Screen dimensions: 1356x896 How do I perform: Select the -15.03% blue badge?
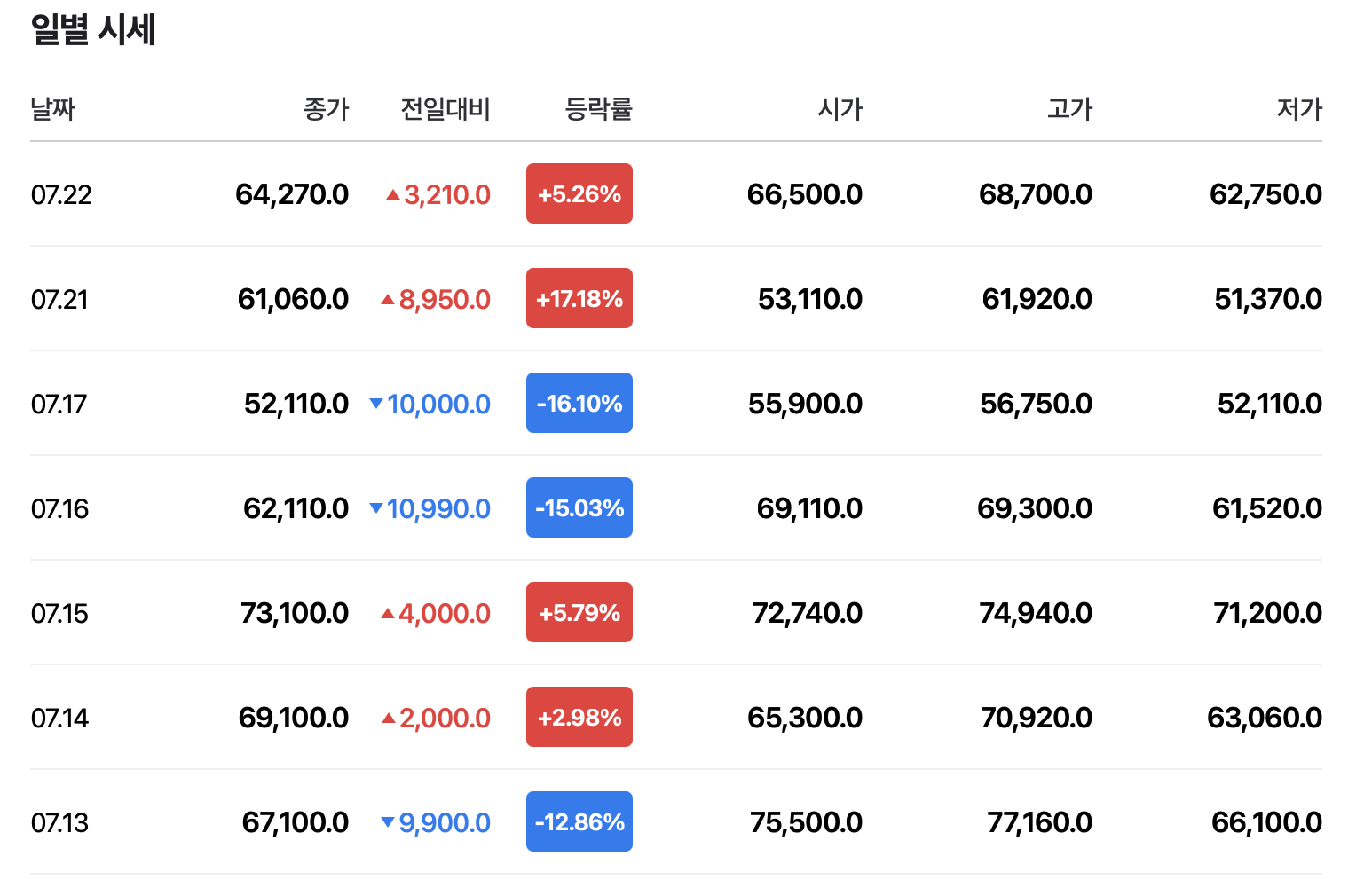pos(579,507)
